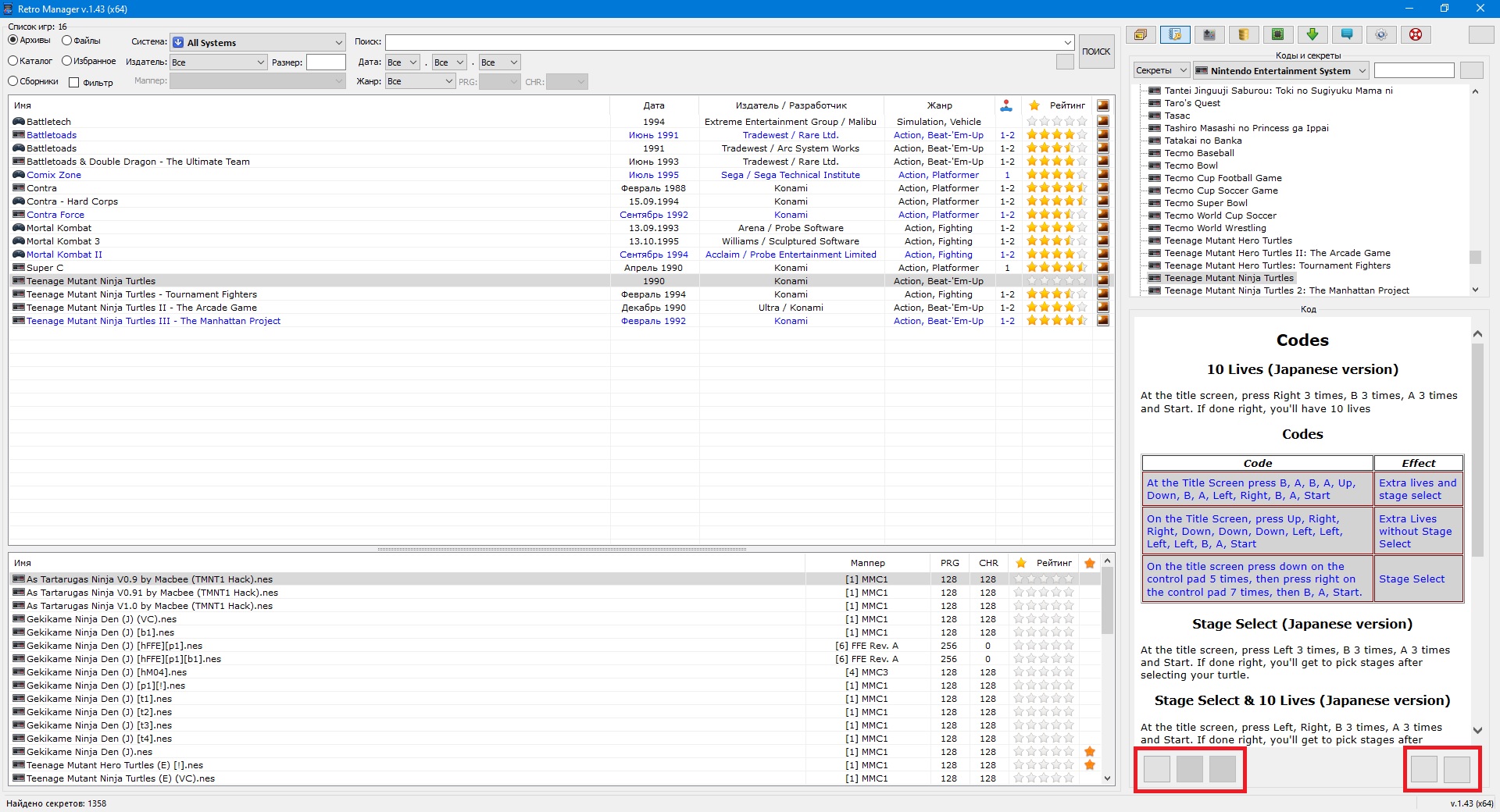The image size is (1500, 812).
Task: Expand the All Systems dropdown
Action: (x=258, y=43)
